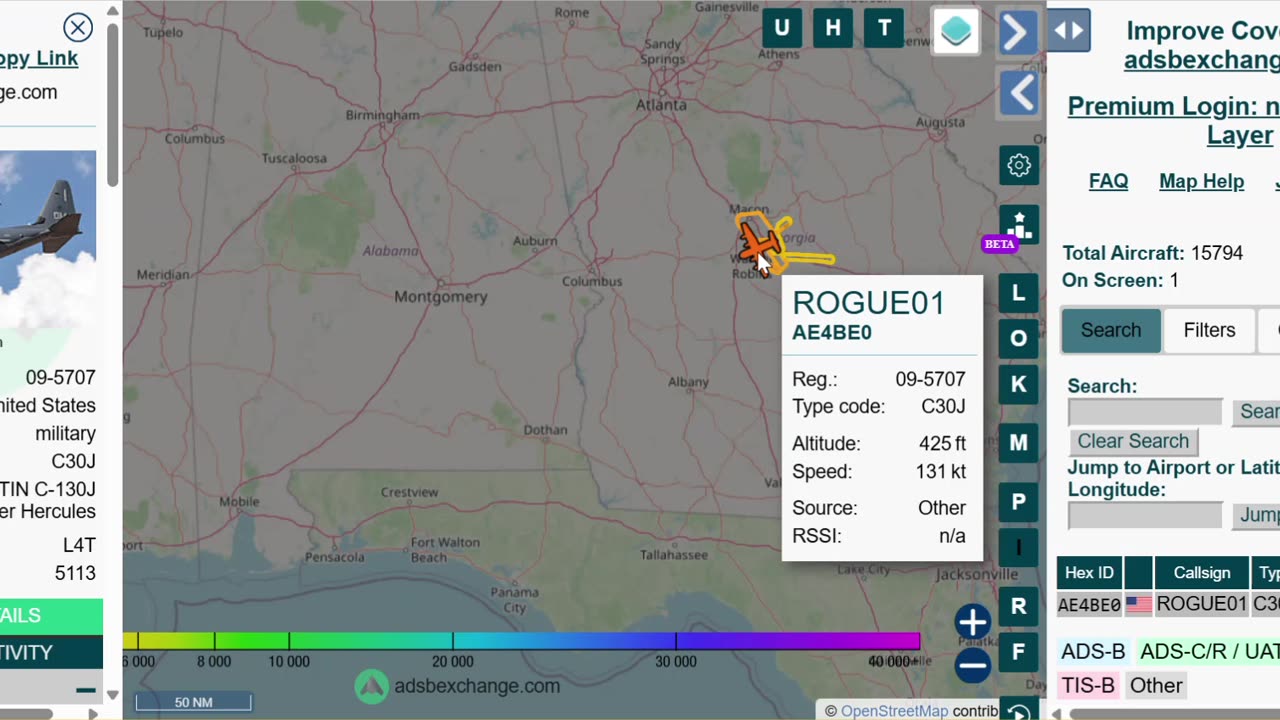Toggle the R map option

click(1018, 606)
